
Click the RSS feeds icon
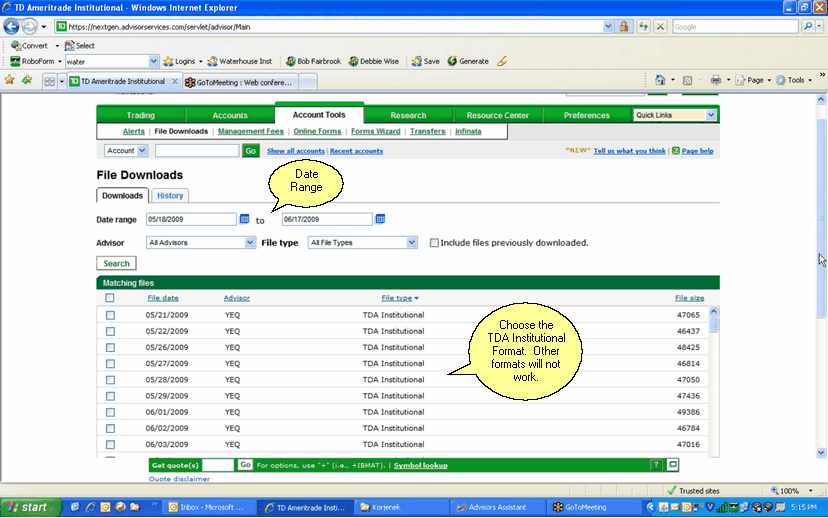coord(687,80)
